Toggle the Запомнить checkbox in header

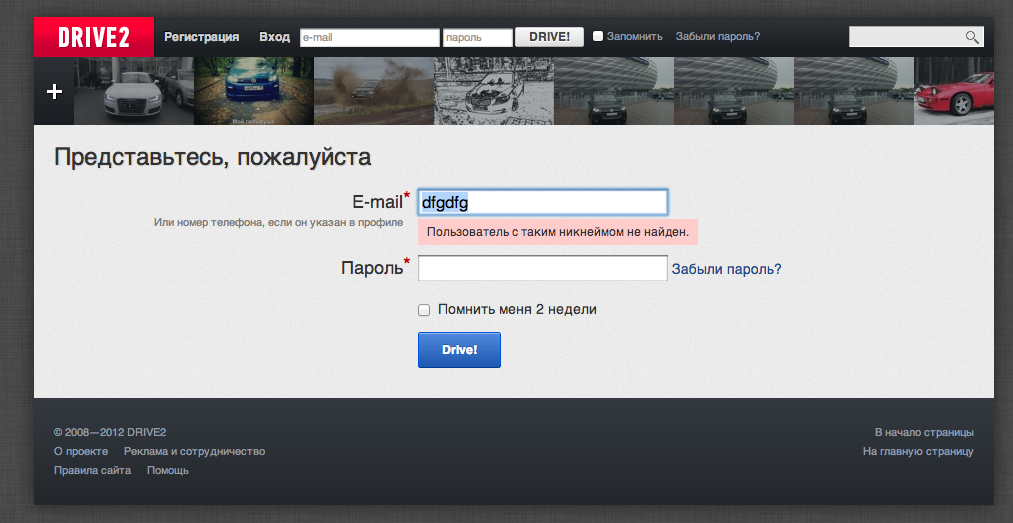598,36
